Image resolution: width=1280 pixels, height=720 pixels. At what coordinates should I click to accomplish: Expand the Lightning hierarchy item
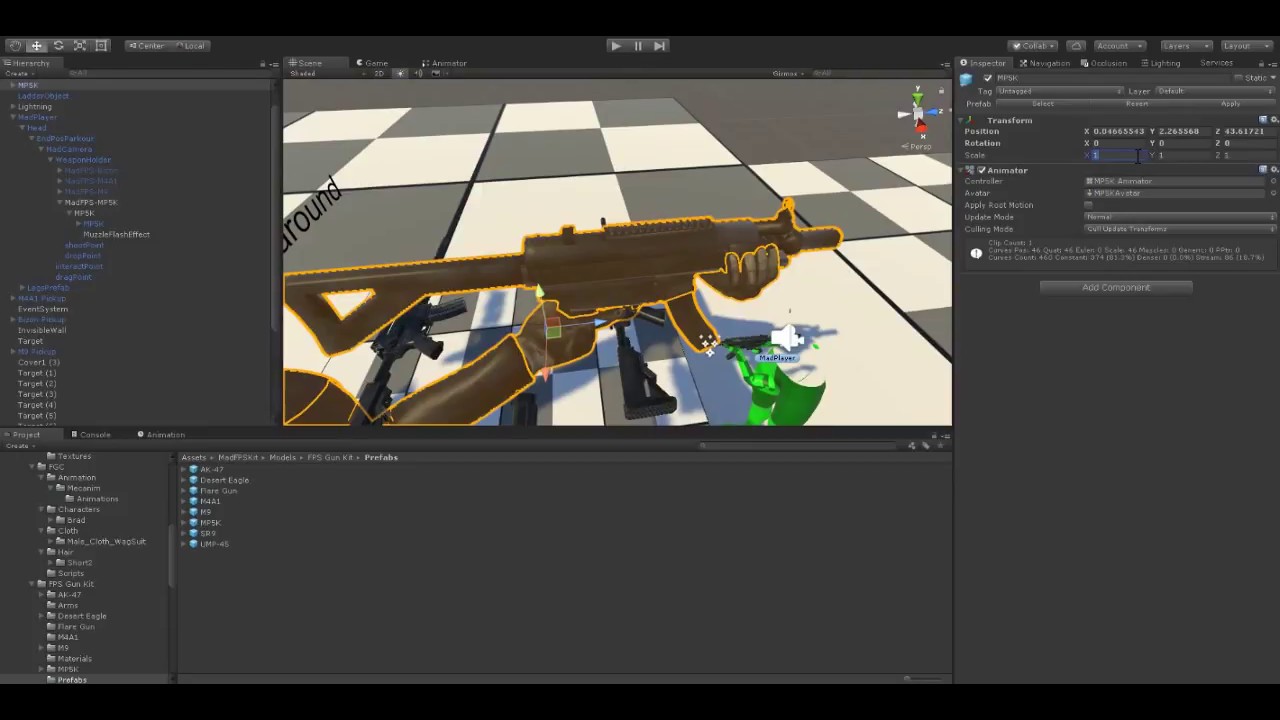(12, 107)
